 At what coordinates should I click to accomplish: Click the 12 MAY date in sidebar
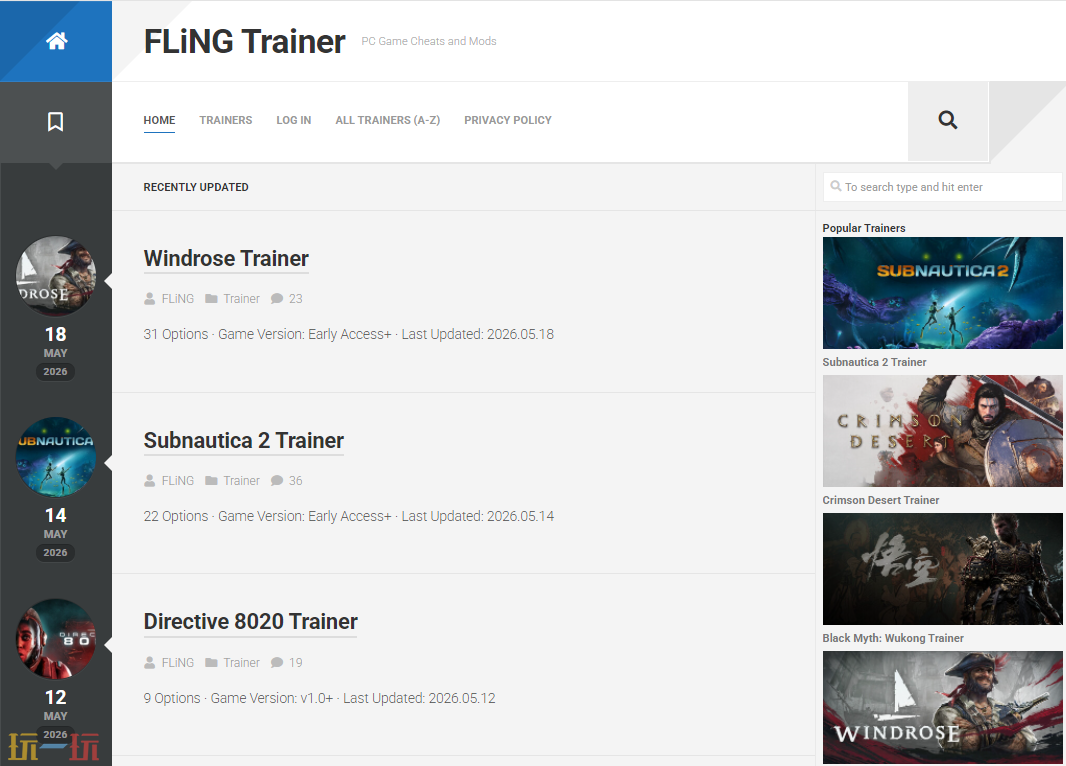click(56, 706)
